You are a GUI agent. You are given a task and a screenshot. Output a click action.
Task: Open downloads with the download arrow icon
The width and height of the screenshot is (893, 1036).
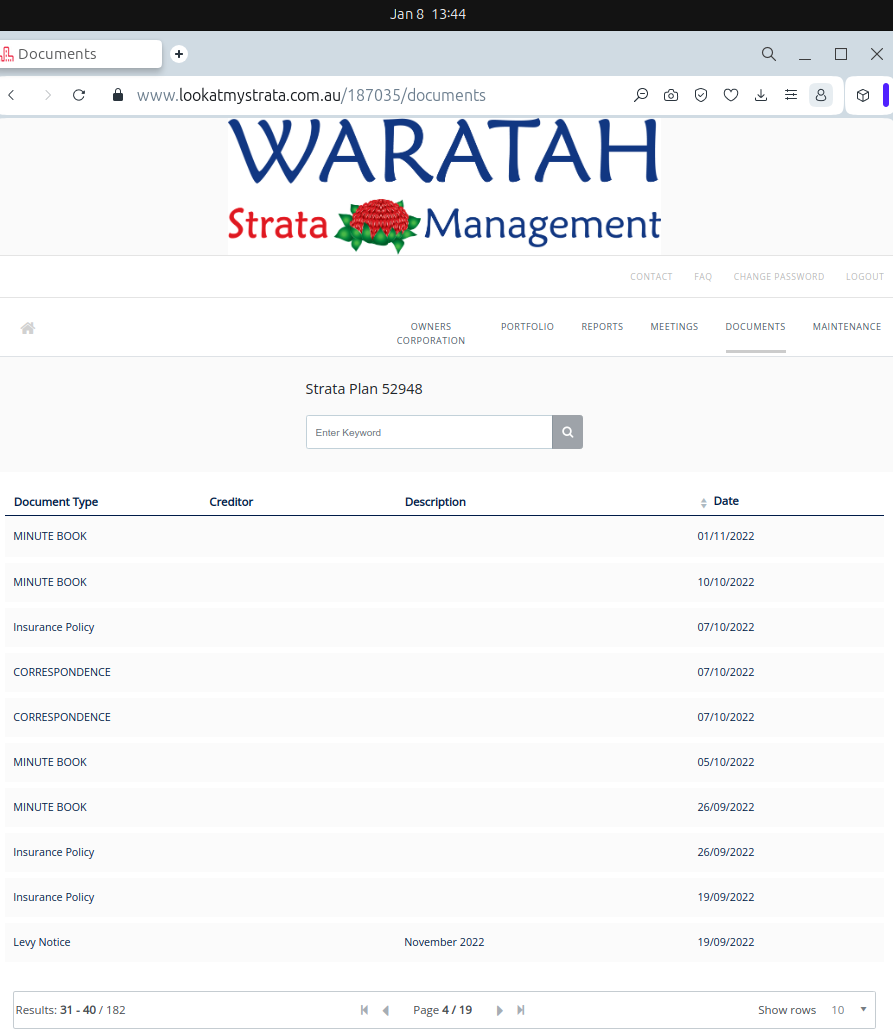[x=761, y=95]
